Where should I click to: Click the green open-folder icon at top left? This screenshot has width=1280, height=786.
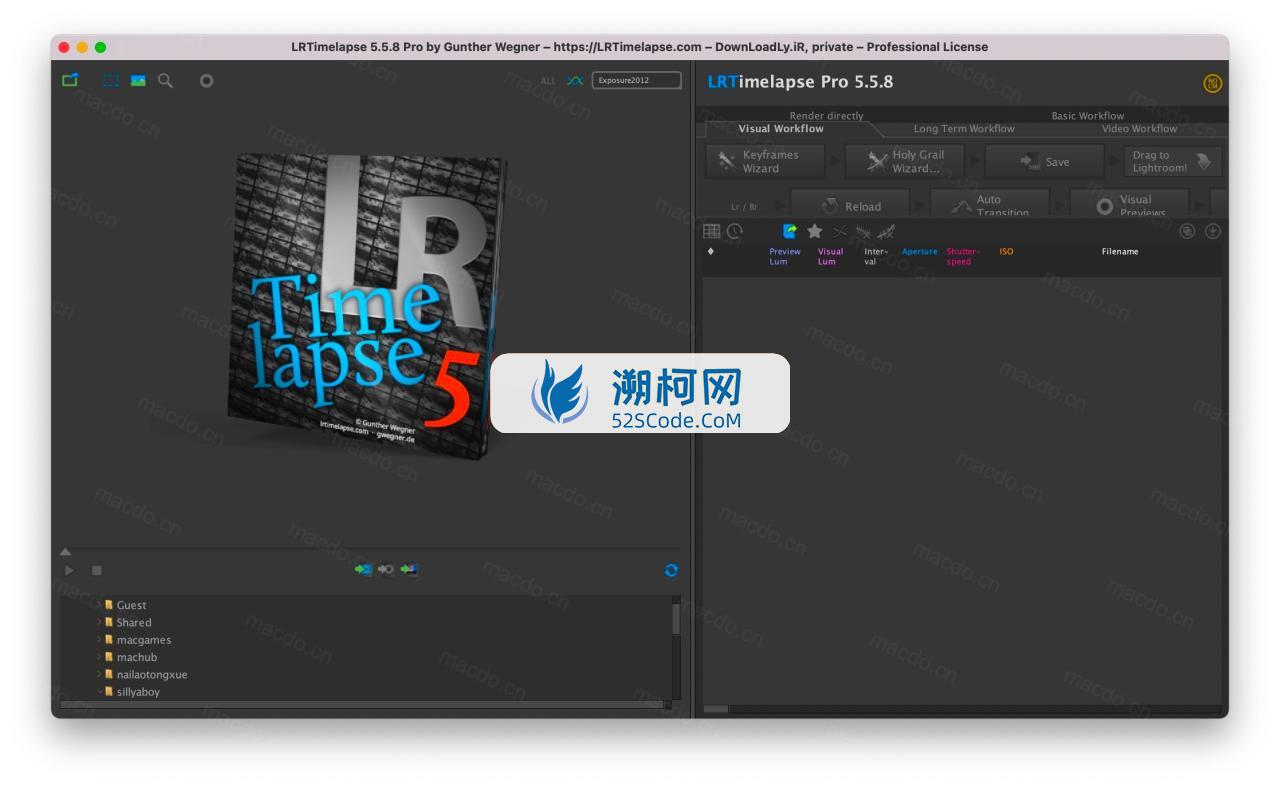pyautogui.click(x=70, y=80)
